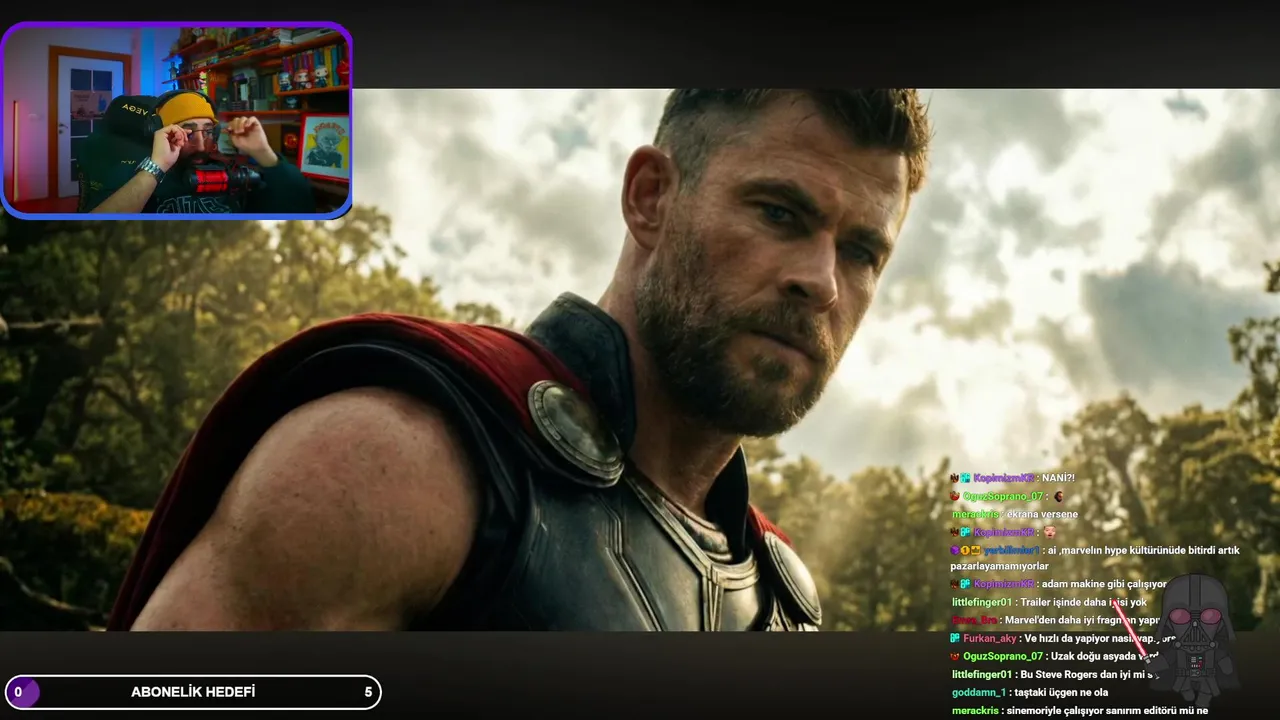
Task: Click chat message 'ekrana versene'
Action: pos(1043,514)
